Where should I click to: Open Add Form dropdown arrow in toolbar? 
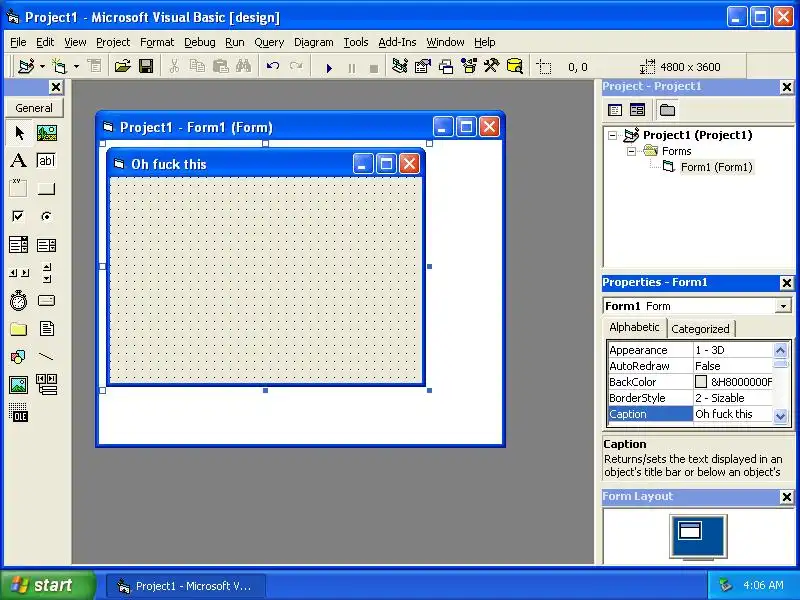[76, 66]
